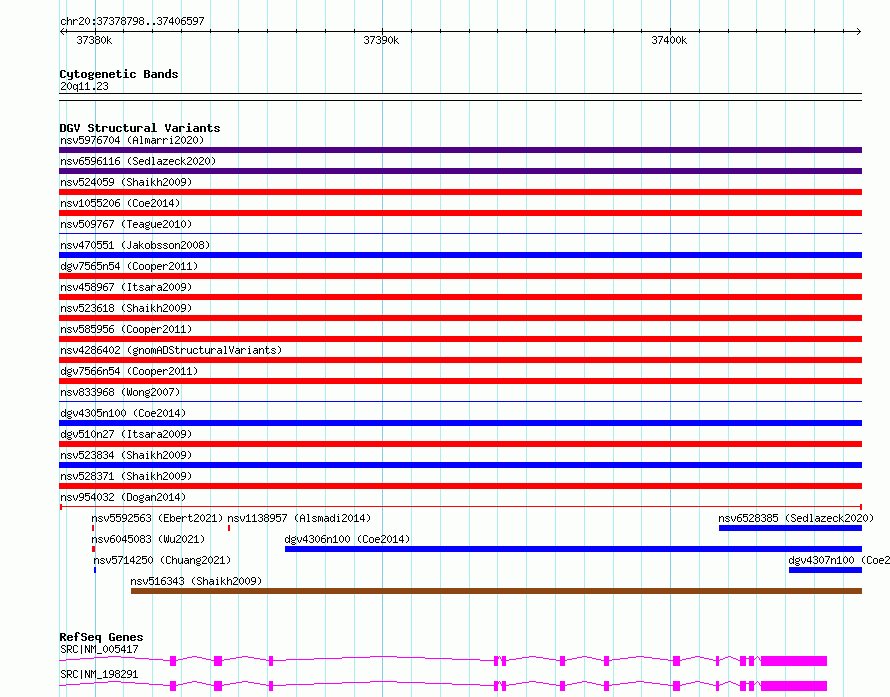Screen dimensions: 890x697
Task: Click the blue dgv4306n100 variant bar
Action: [x=573, y=549]
